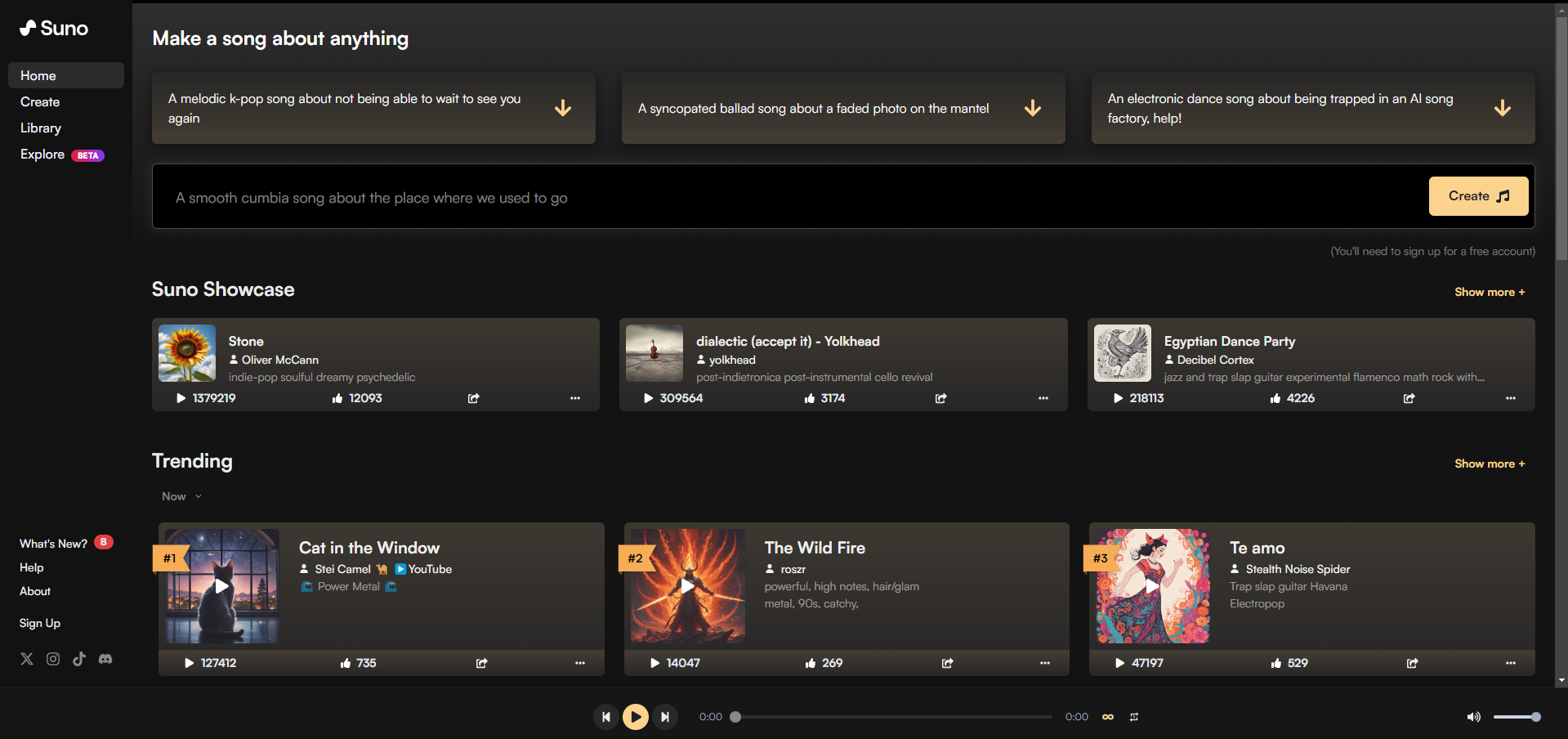Open Suno's Discord server

[x=105, y=659]
